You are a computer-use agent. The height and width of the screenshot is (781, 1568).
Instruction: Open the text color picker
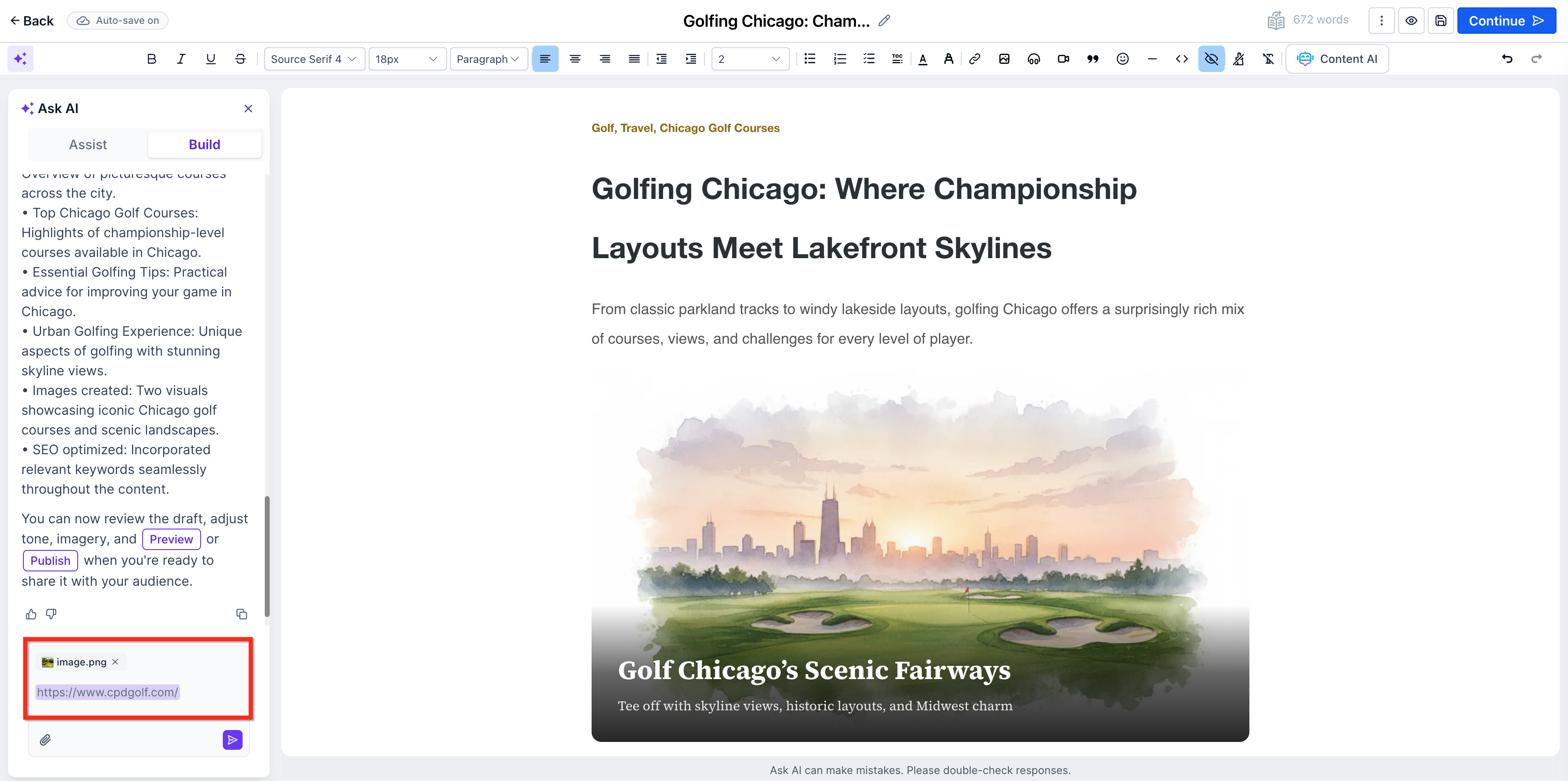(923, 59)
